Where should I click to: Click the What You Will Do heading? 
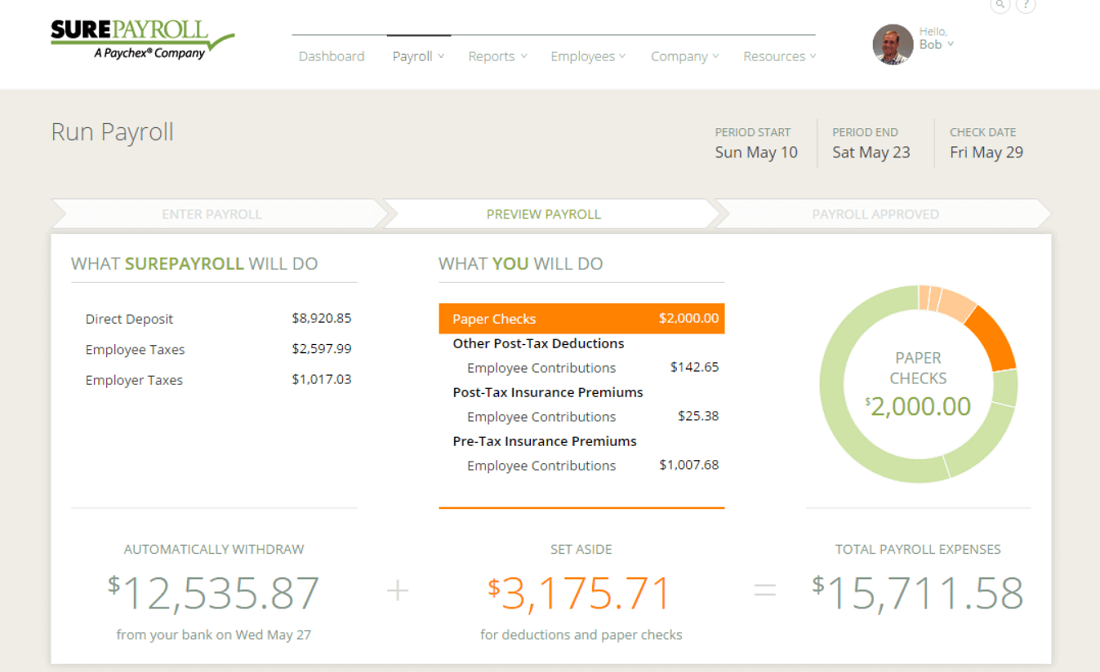coord(521,264)
